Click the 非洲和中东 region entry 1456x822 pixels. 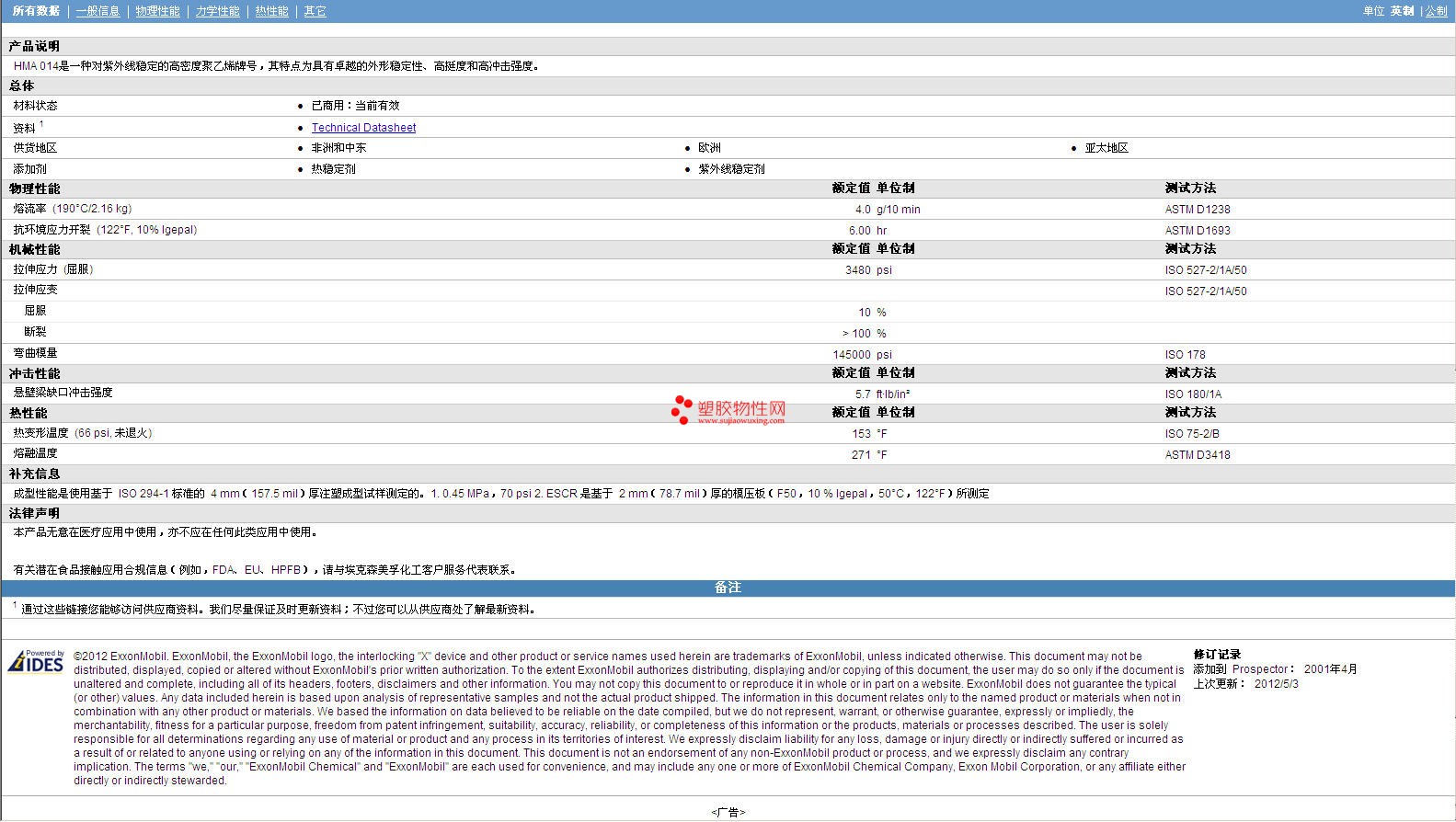[338, 148]
